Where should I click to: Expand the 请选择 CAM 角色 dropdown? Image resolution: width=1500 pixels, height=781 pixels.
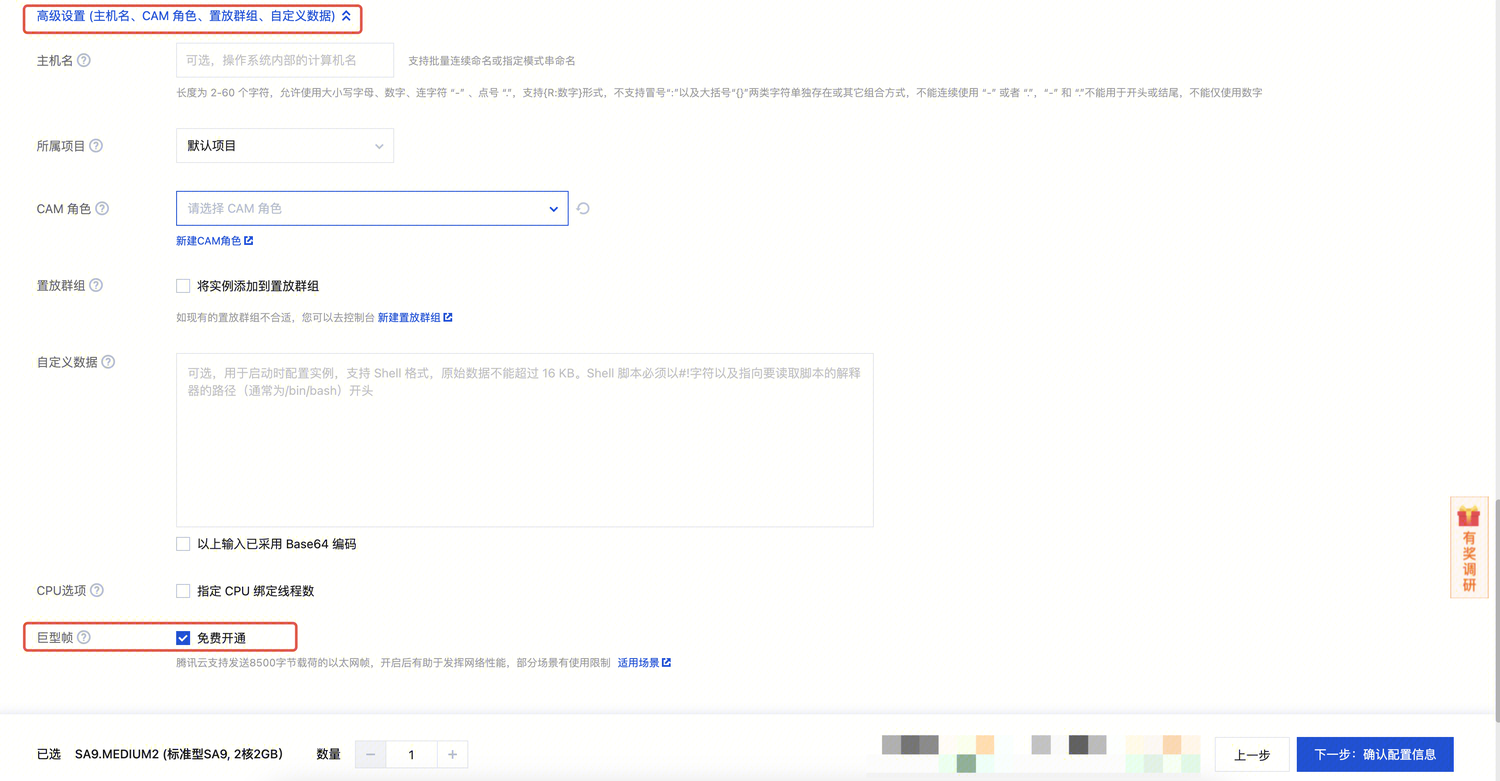pyautogui.click(x=372, y=209)
